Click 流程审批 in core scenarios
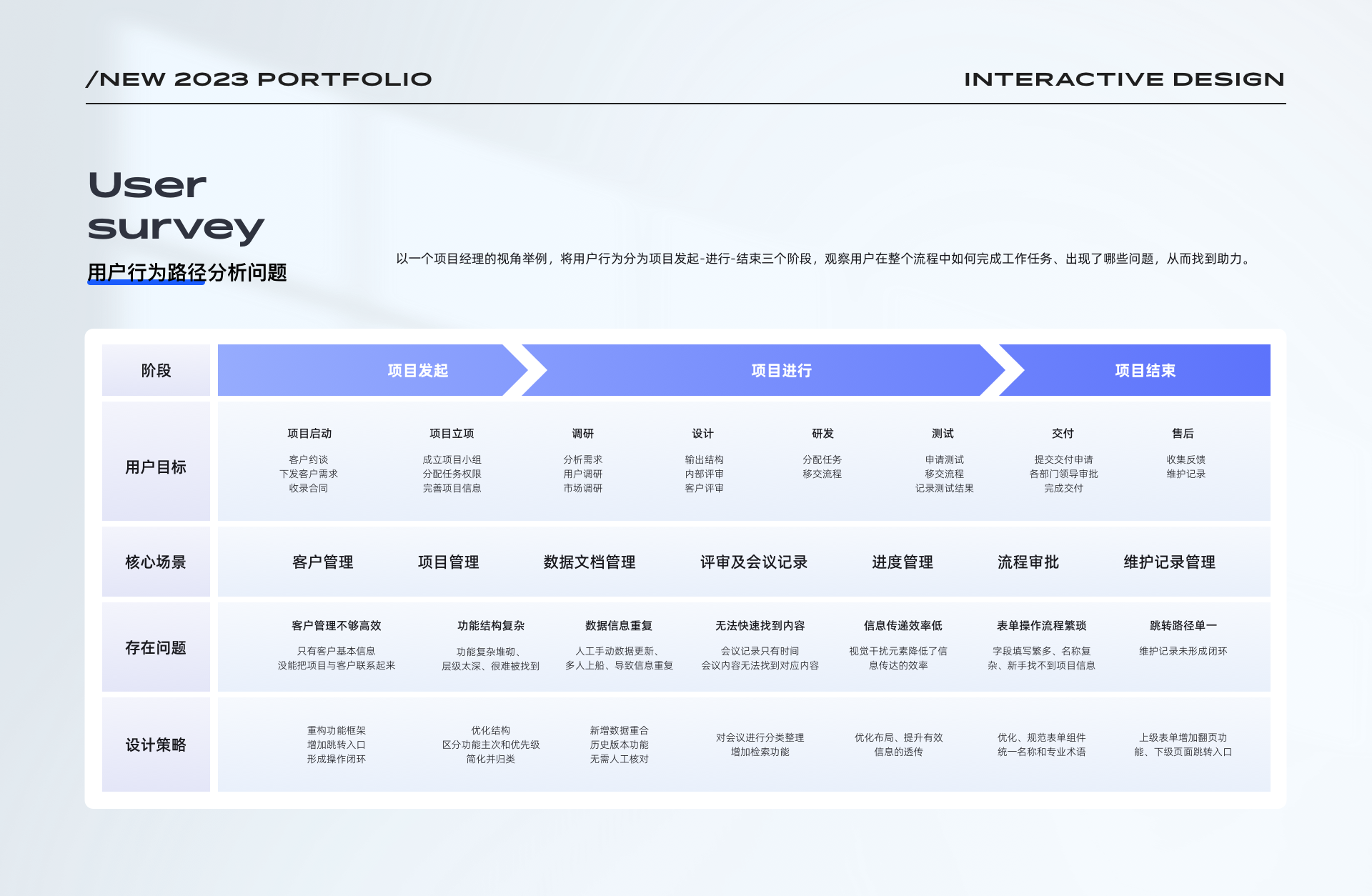Viewport: 1372px width, 896px height. tap(1028, 562)
